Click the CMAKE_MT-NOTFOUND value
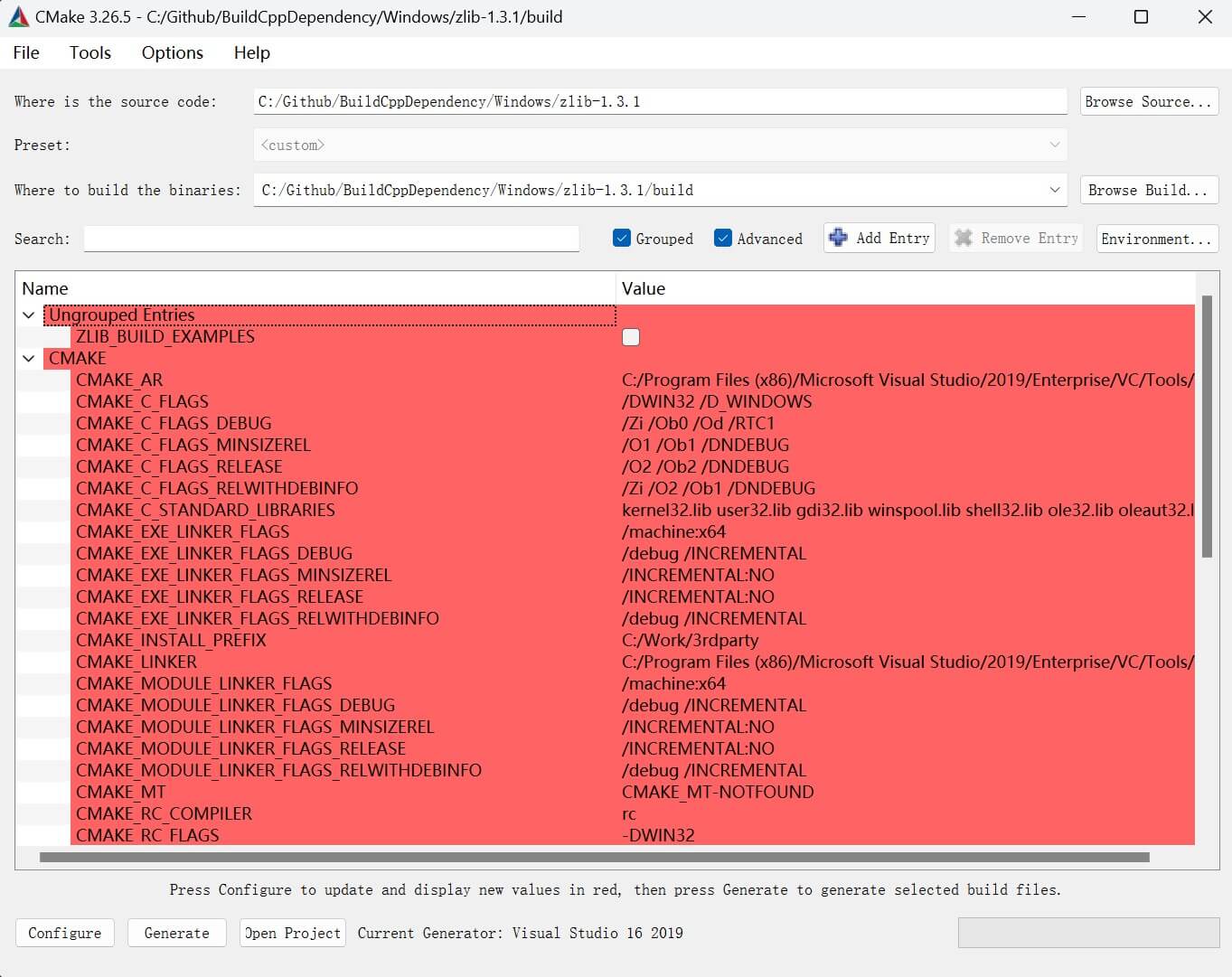The image size is (1232, 977). click(x=718, y=793)
